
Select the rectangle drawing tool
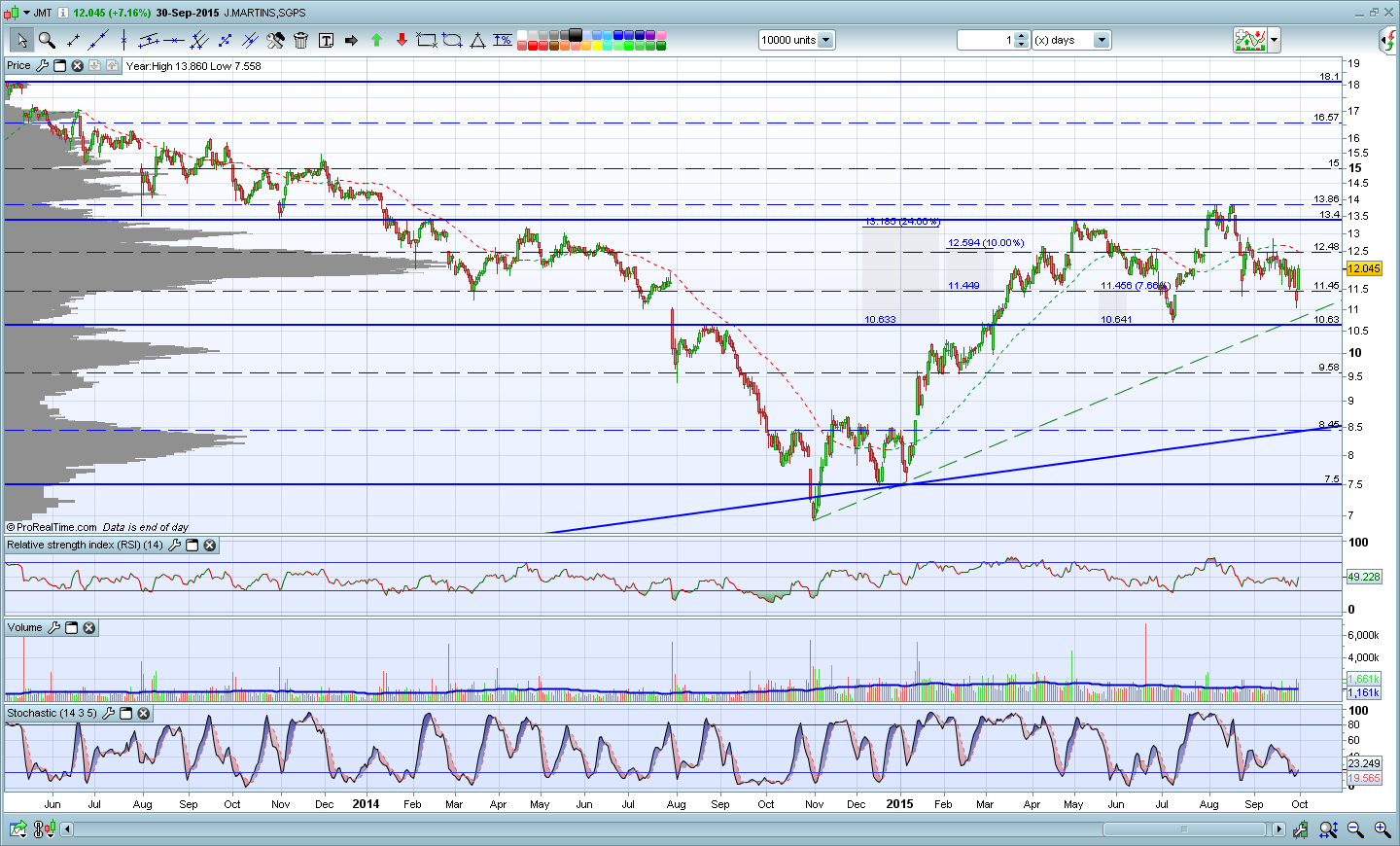[427, 40]
